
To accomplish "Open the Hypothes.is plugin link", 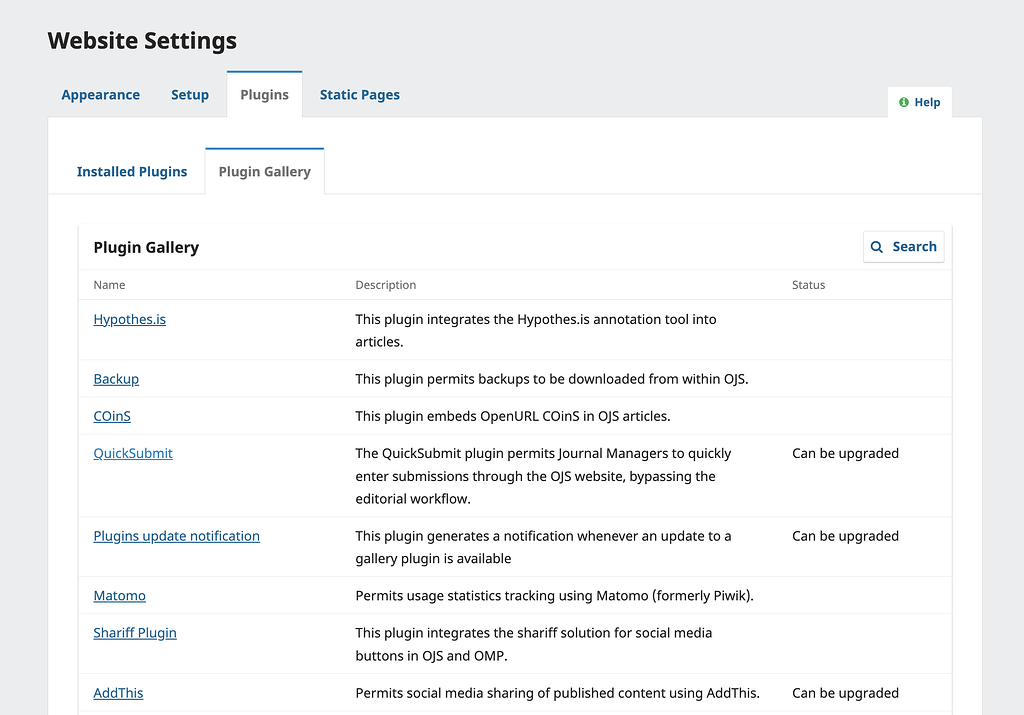I will click(x=130, y=320).
